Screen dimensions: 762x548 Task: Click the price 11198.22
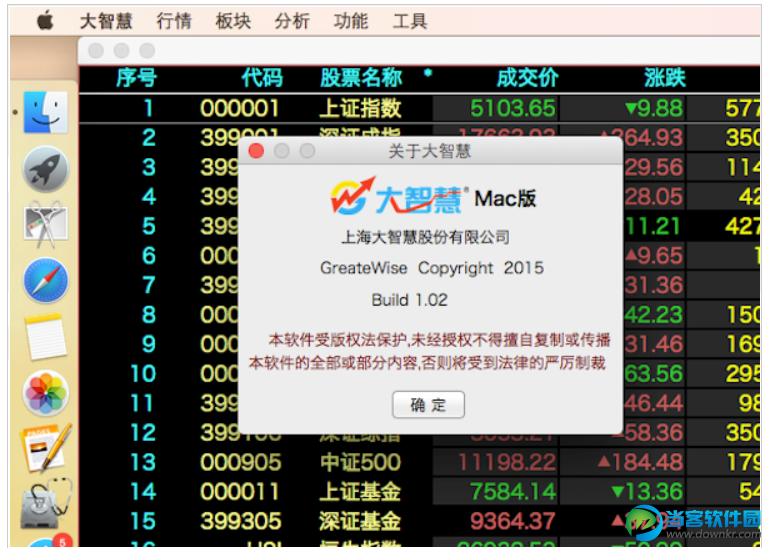(x=507, y=462)
